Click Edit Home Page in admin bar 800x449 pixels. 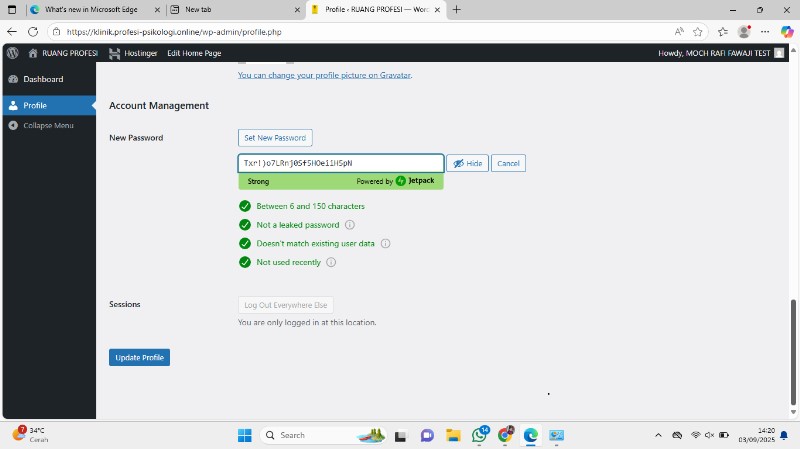(x=194, y=53)
